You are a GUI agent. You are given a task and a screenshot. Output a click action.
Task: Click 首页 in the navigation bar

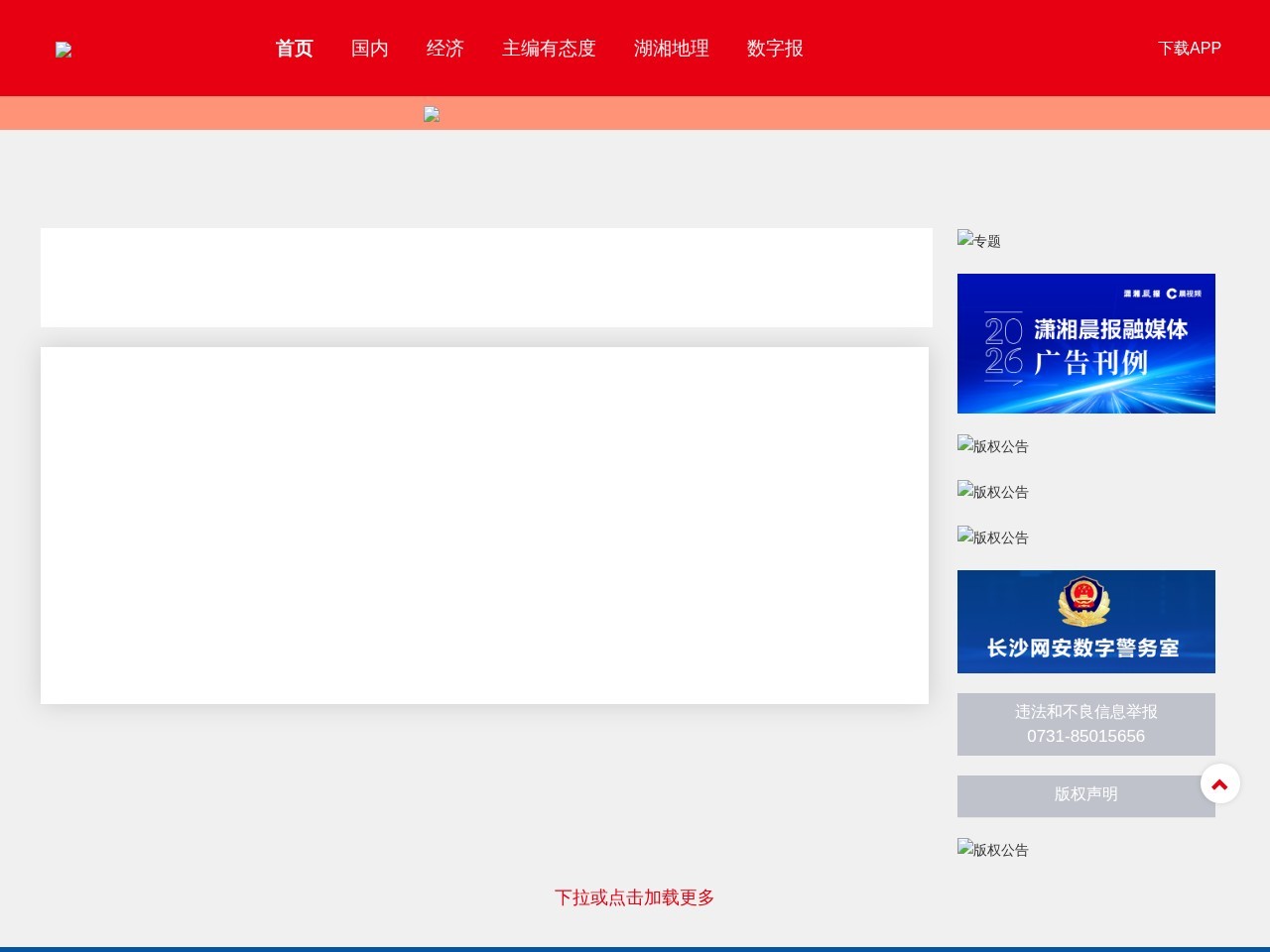pyautogui.click(x=294, y=48)
